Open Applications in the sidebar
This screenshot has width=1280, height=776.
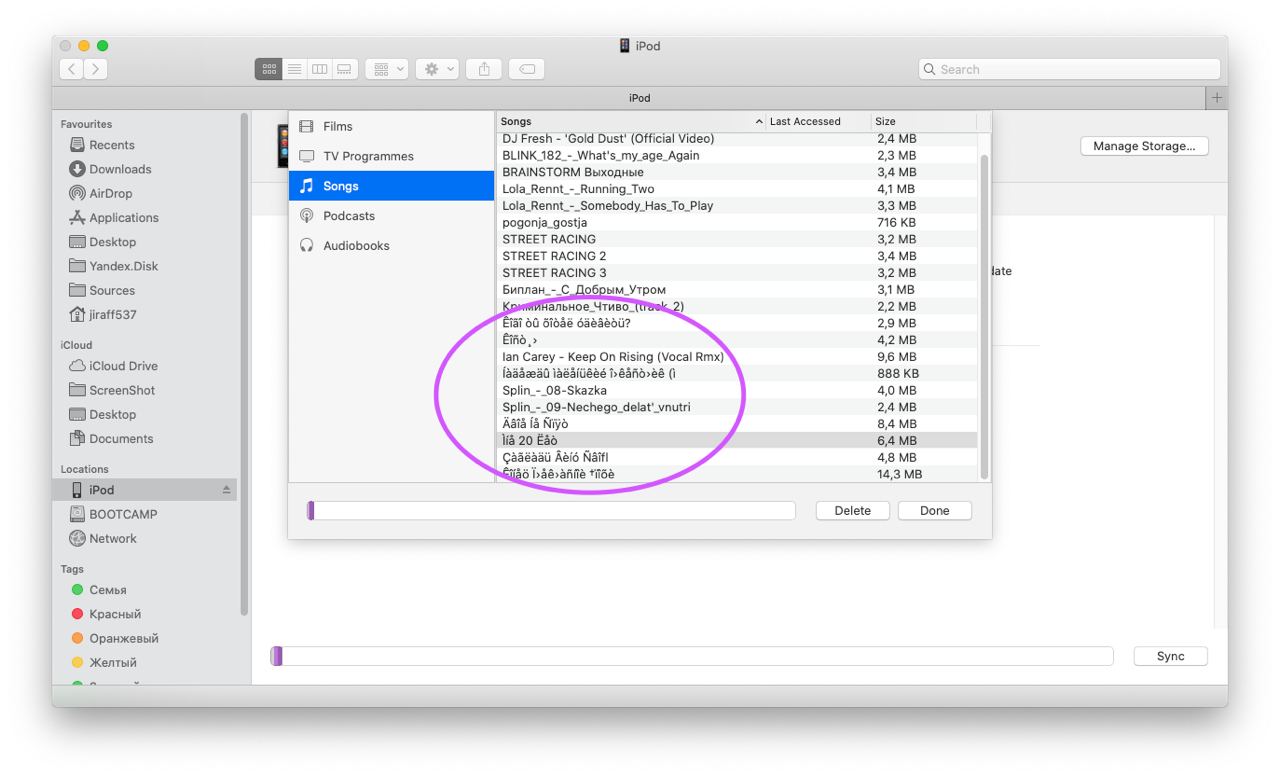point(124,217)
